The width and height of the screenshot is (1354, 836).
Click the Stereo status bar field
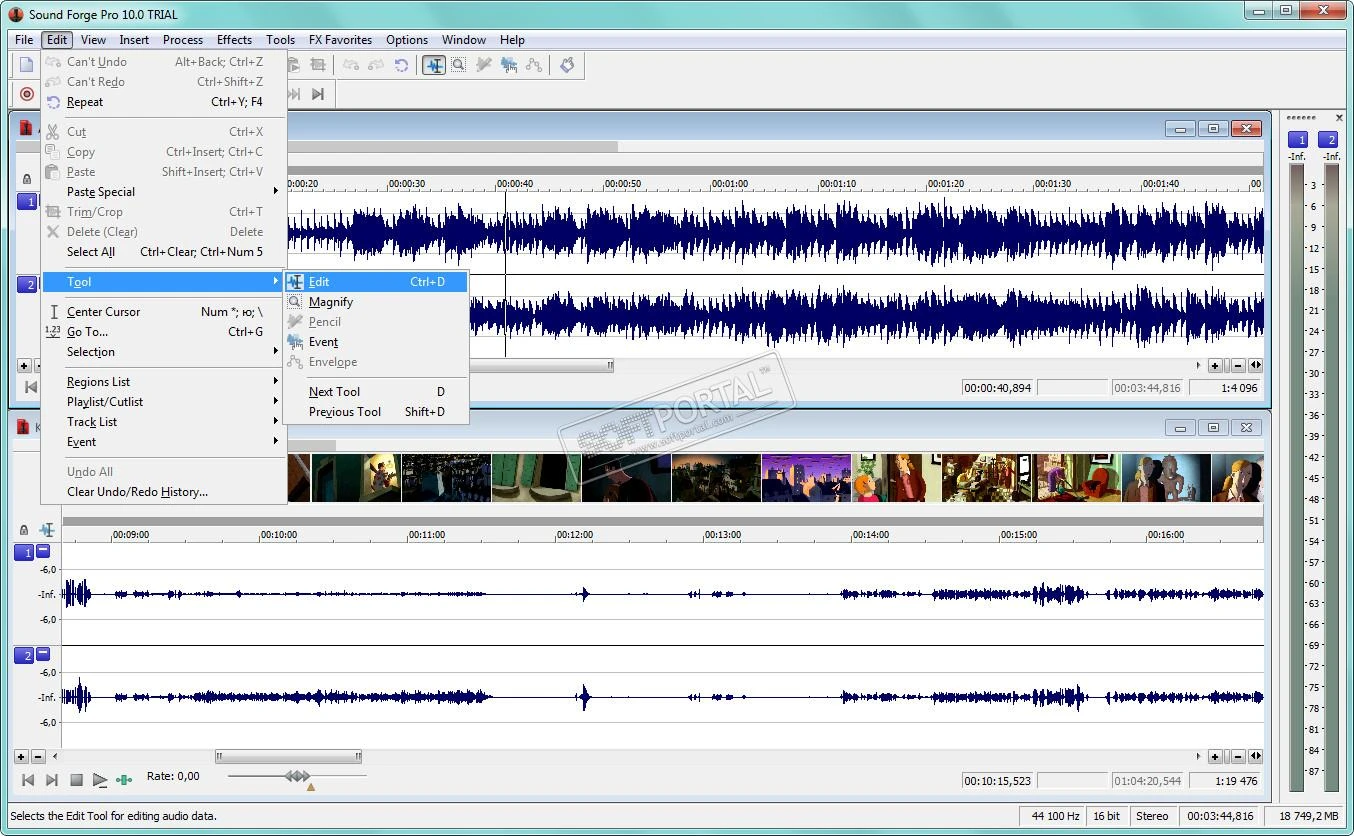pos(1152,816)
